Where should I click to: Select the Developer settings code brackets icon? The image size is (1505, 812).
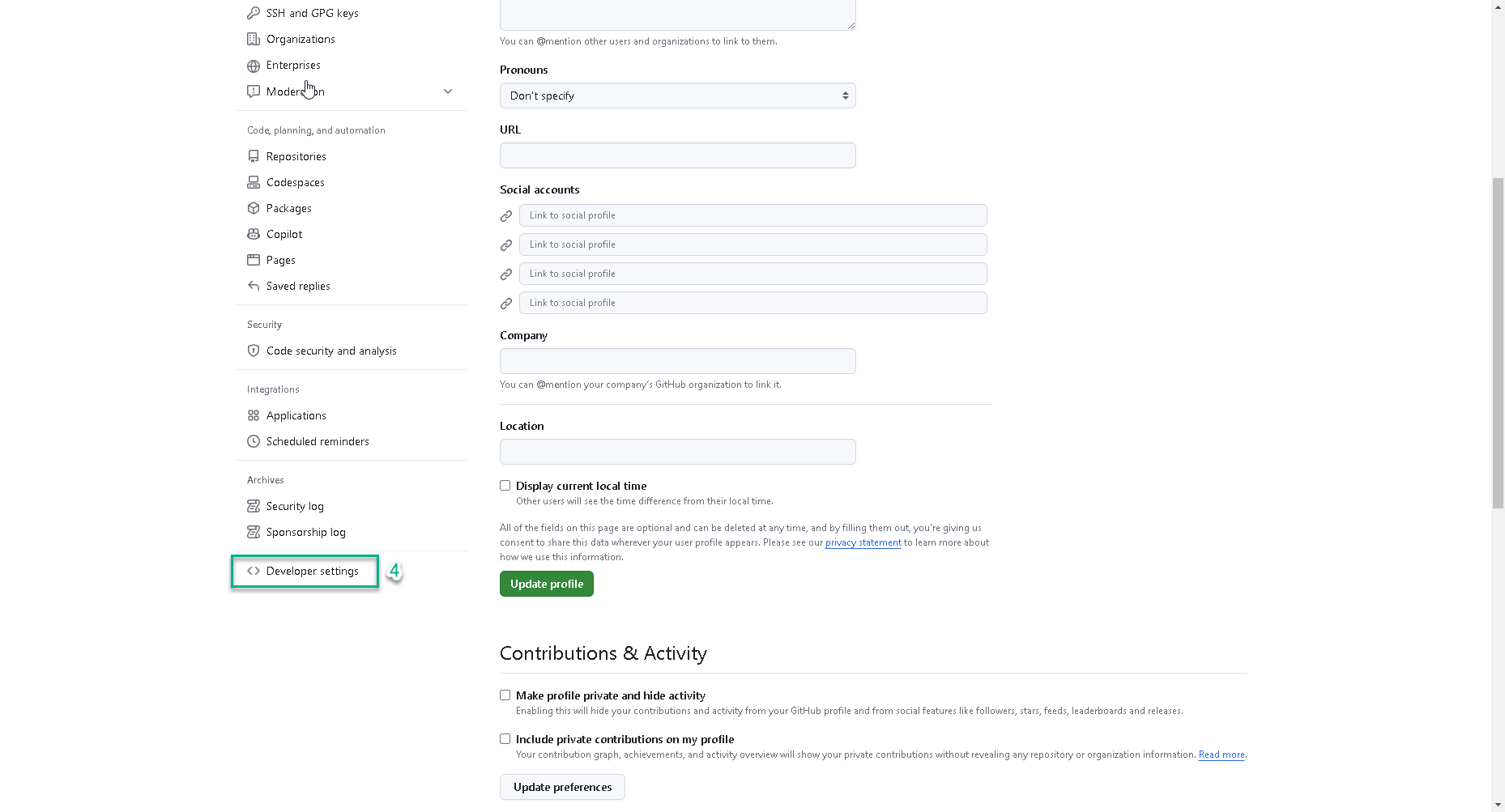pos(254,571)
